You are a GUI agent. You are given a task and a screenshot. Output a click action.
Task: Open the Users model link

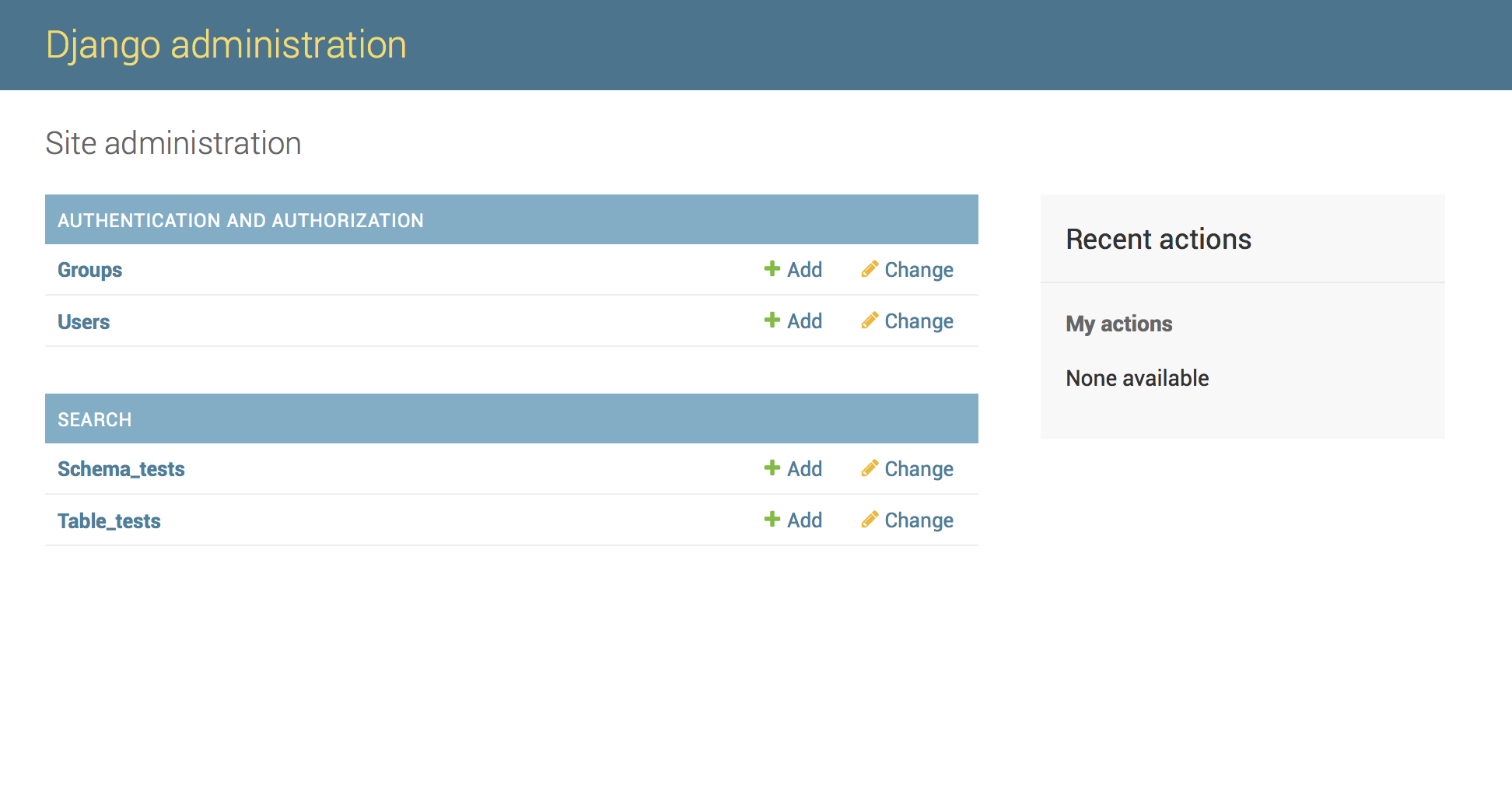[x=83, y=321]
